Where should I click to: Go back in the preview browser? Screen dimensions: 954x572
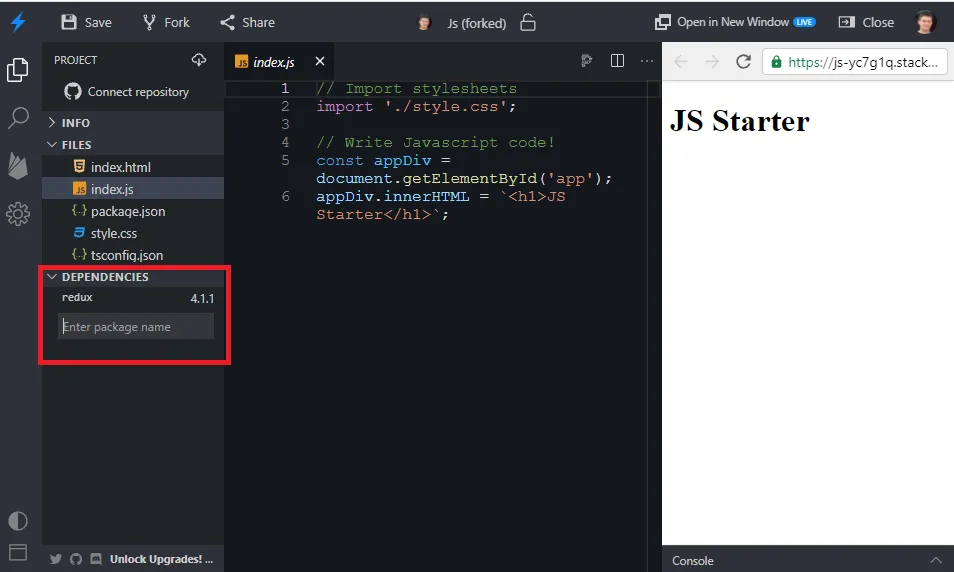[681, 61]
